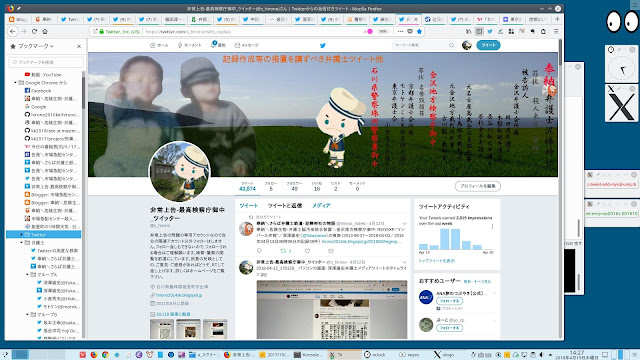Close the bookmarks sidebar with X
The height and width of the screenshot is (360, 640).
[79, 47]
